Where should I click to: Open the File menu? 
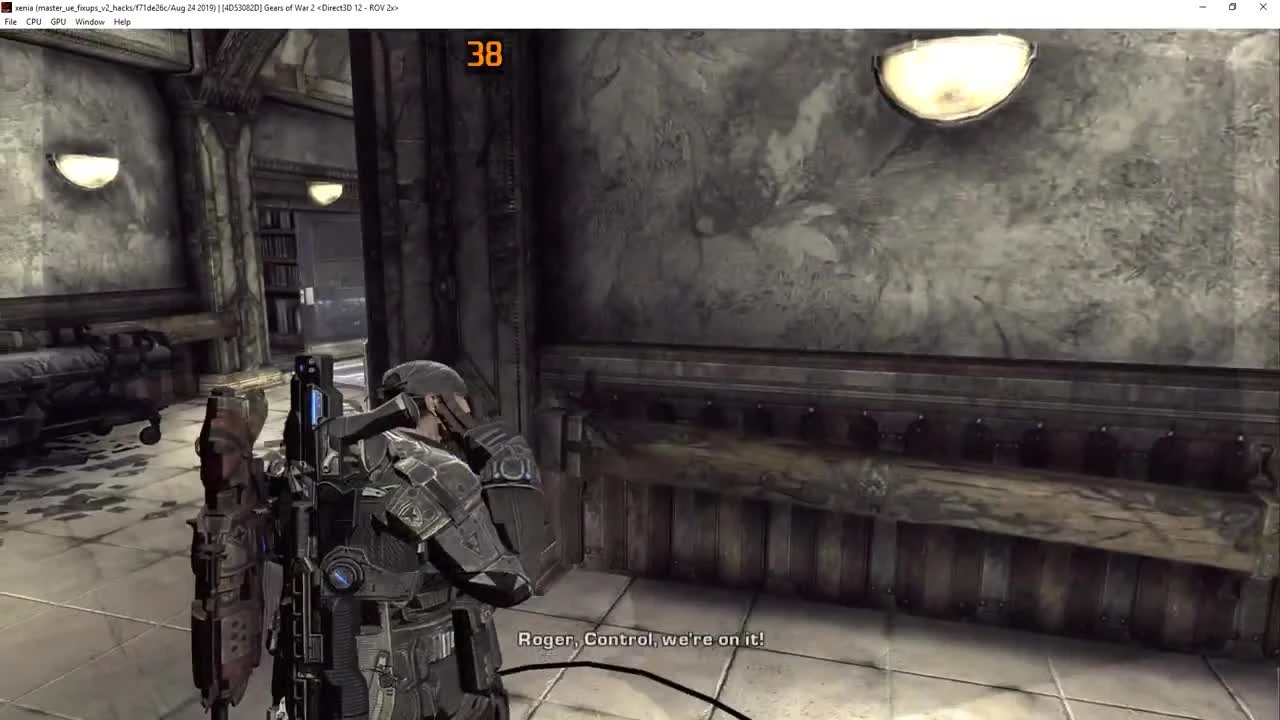10,22
